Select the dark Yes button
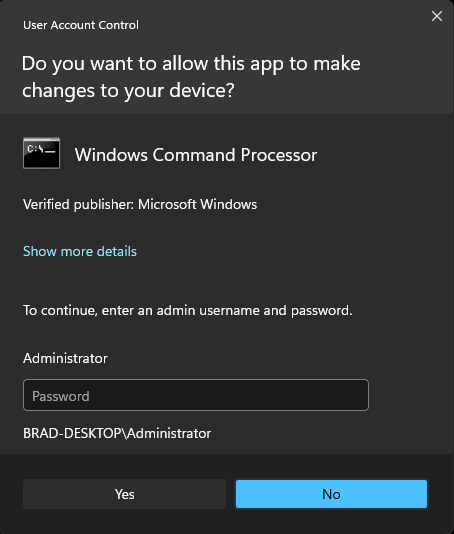 pyautogui.click(x=124, y=494)
